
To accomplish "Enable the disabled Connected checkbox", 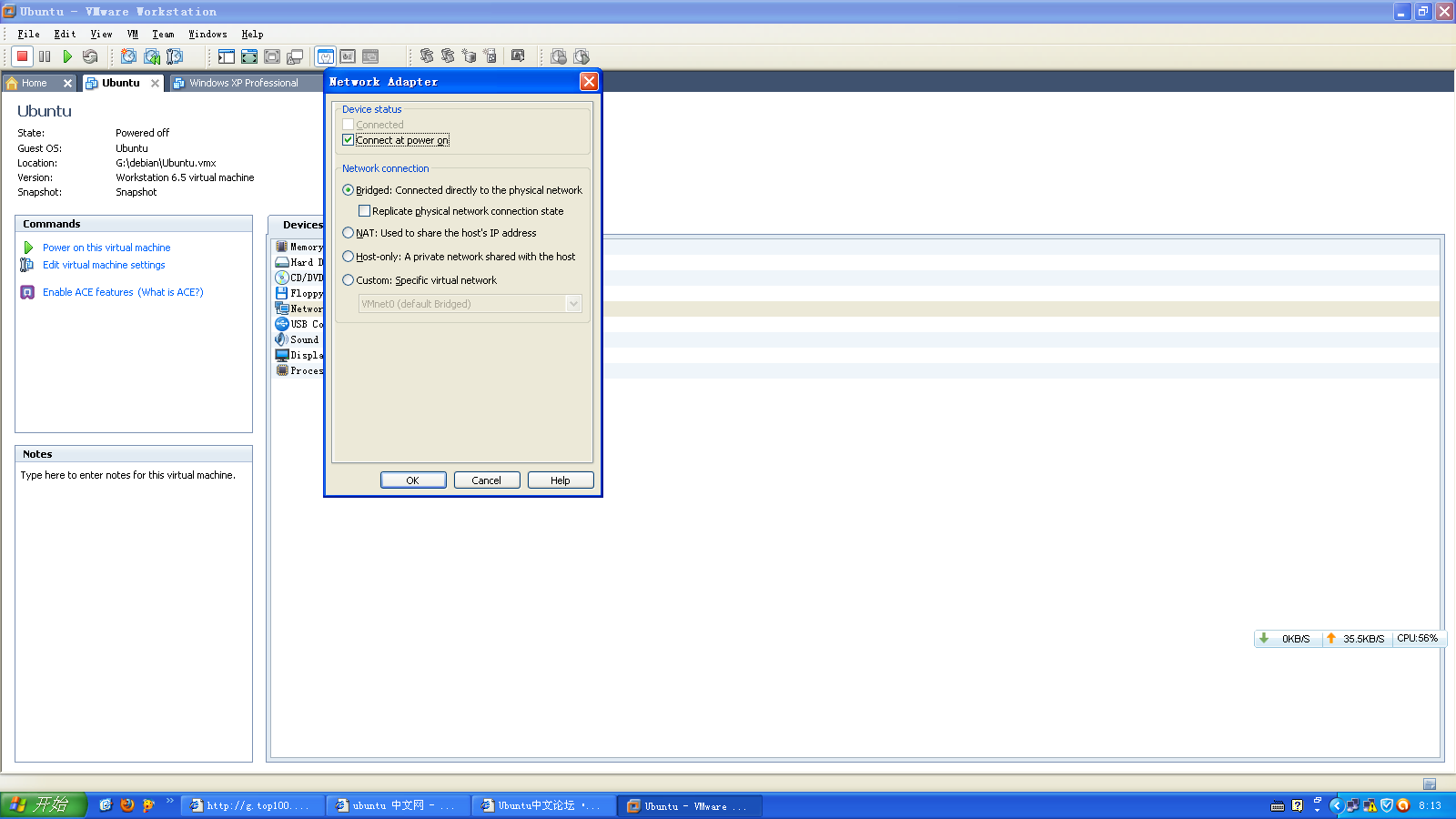I will [348, 125].
